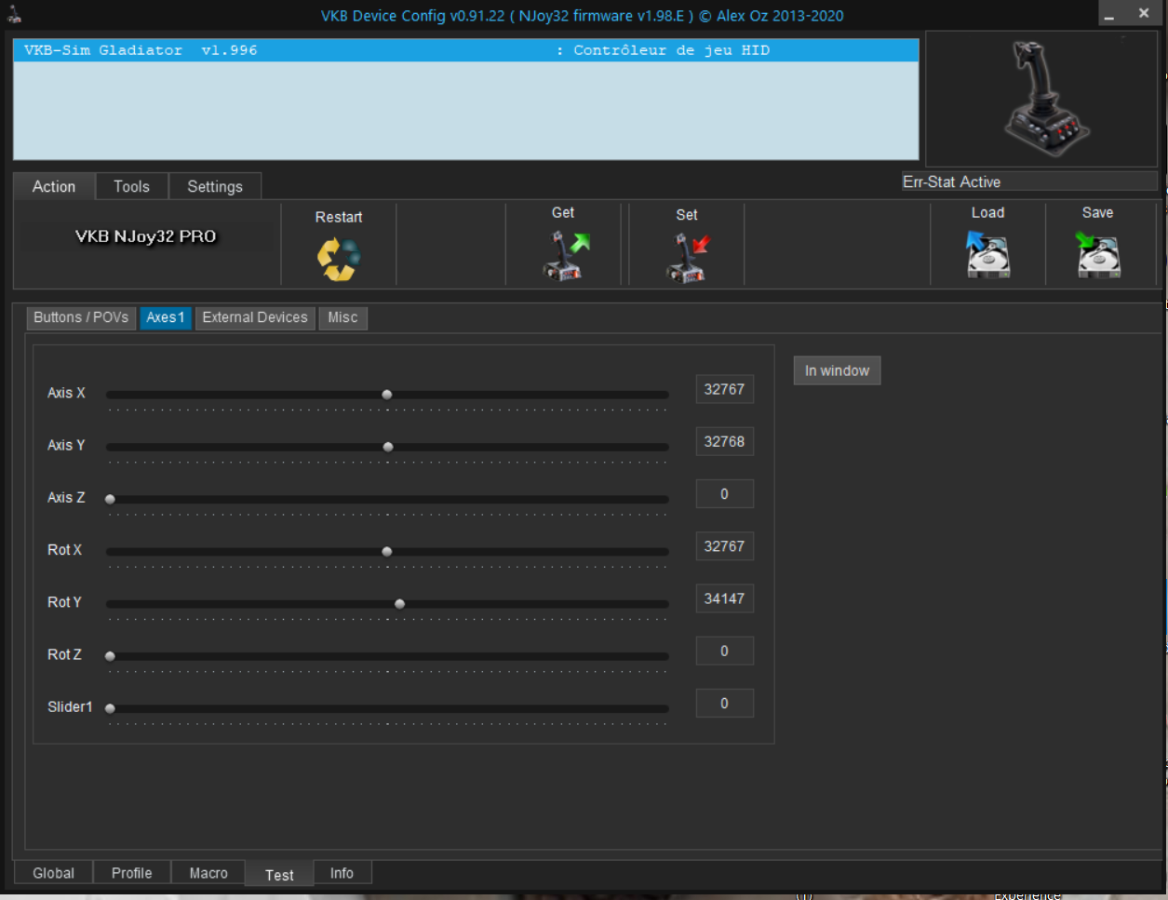
Task: Click the Save disk icon
Action: point(1097,254)
